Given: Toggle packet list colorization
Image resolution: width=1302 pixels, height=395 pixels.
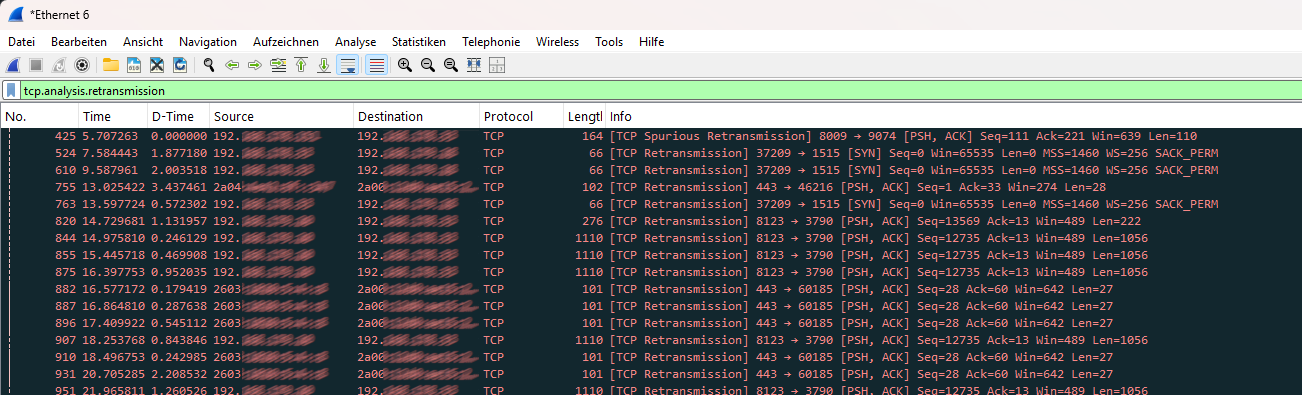Looking at the screenshot, I should point(377,65).
